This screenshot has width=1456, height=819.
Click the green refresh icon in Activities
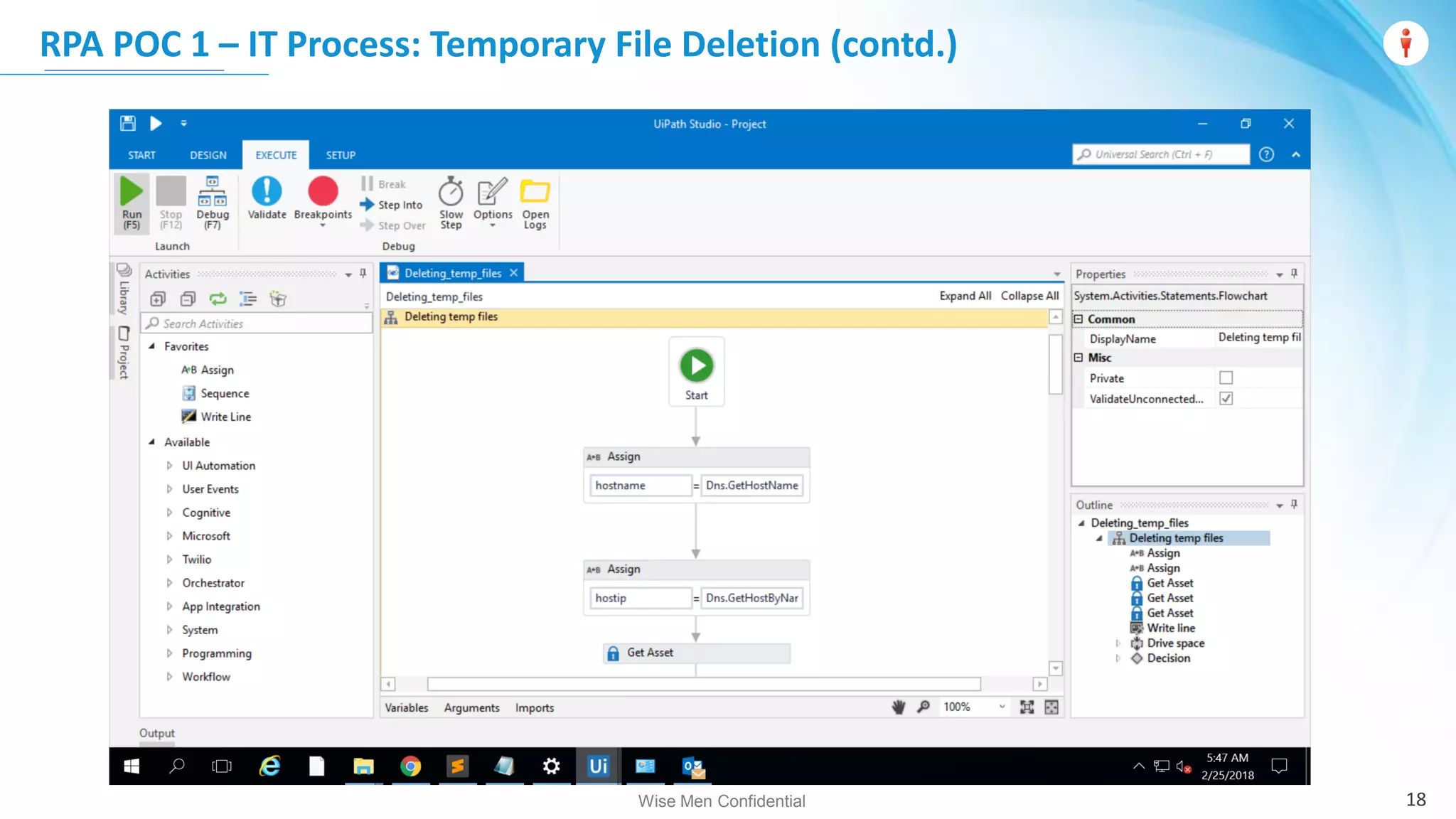[x=218, y=299]
